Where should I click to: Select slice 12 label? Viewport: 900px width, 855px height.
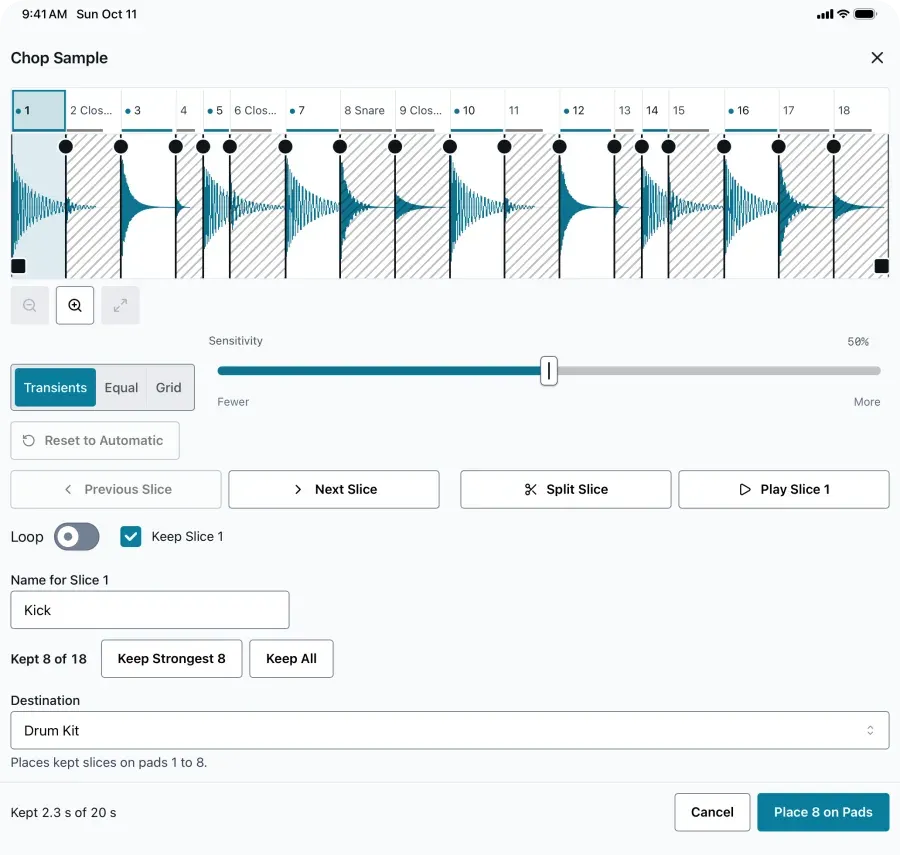click(x=587, y=110)
